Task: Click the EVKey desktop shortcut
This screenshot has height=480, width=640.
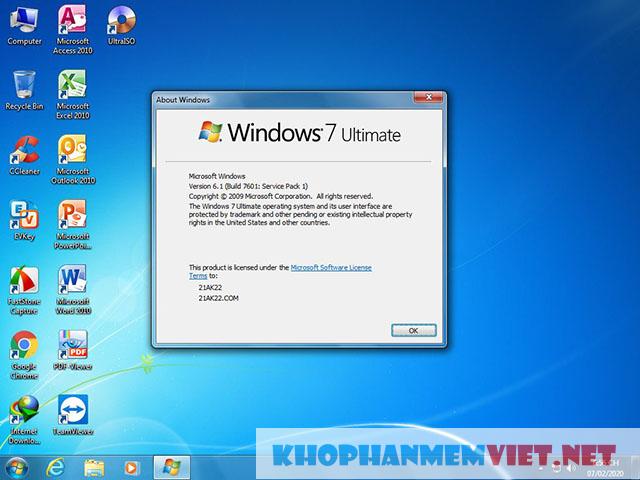Action: pos(24,220)
